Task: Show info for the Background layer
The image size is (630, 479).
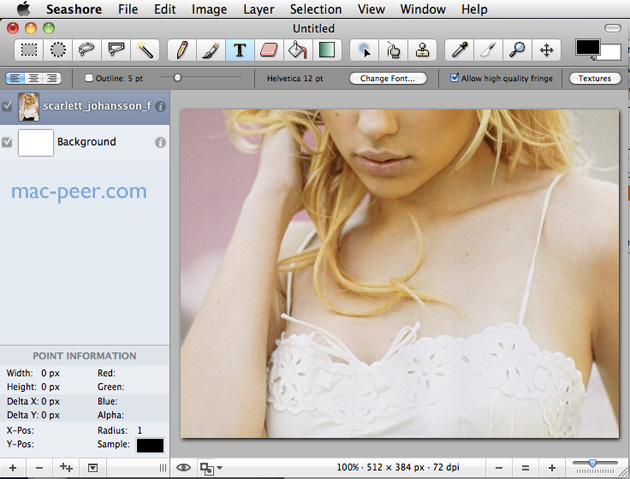Action: click(x=160, y=143)
